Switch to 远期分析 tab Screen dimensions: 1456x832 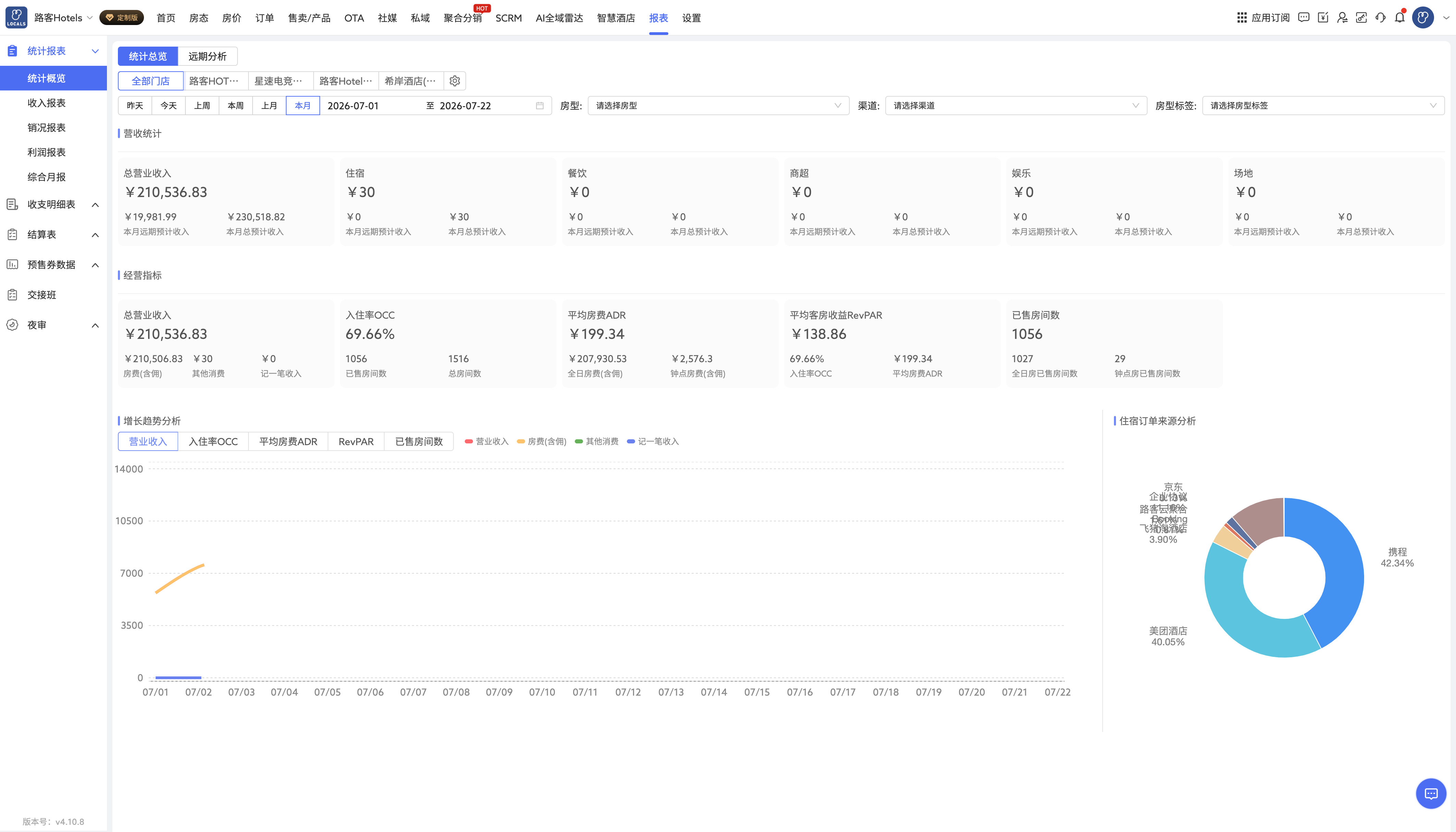[x=207, y=57]
